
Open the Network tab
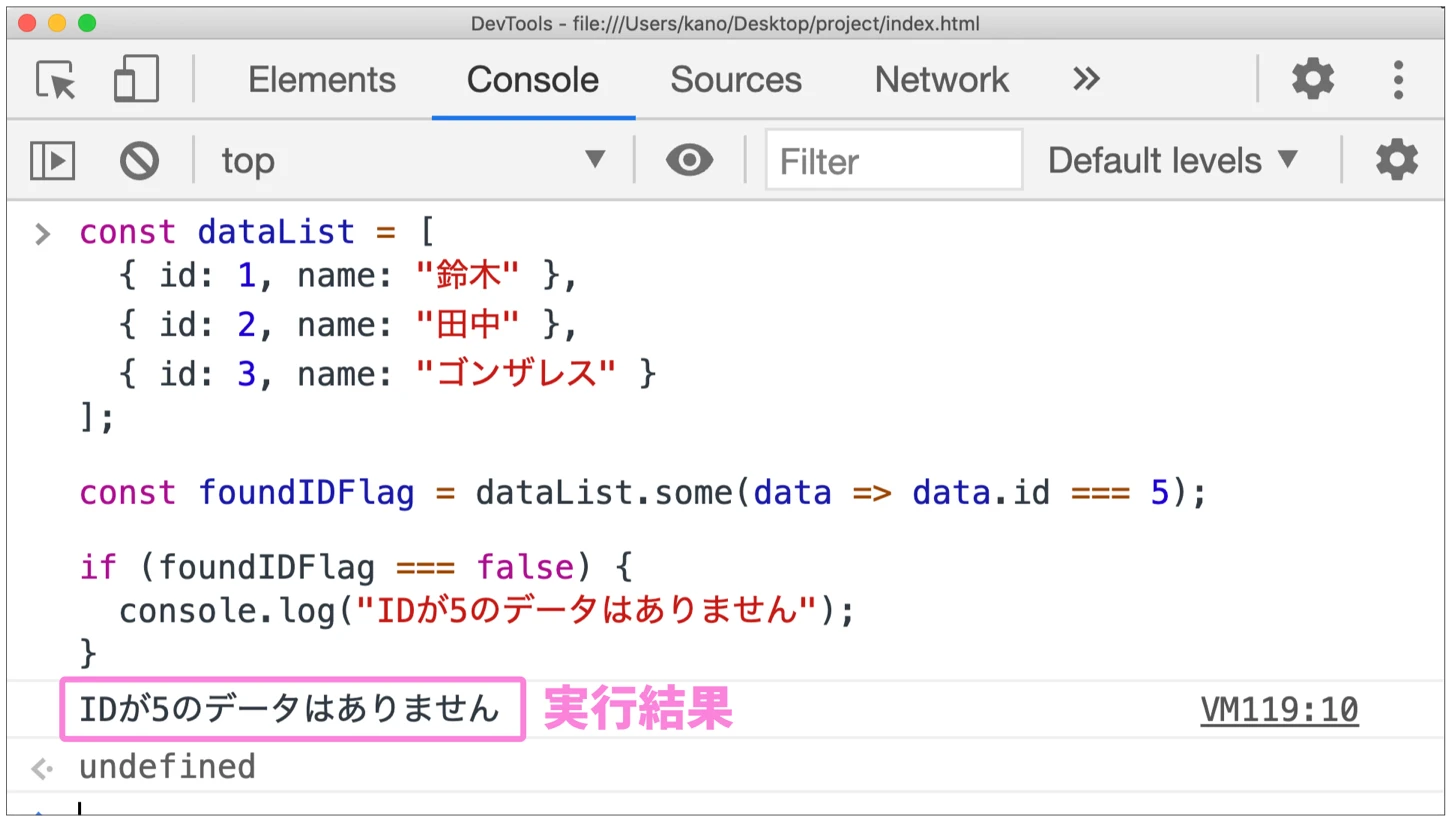tap(942, 80)
